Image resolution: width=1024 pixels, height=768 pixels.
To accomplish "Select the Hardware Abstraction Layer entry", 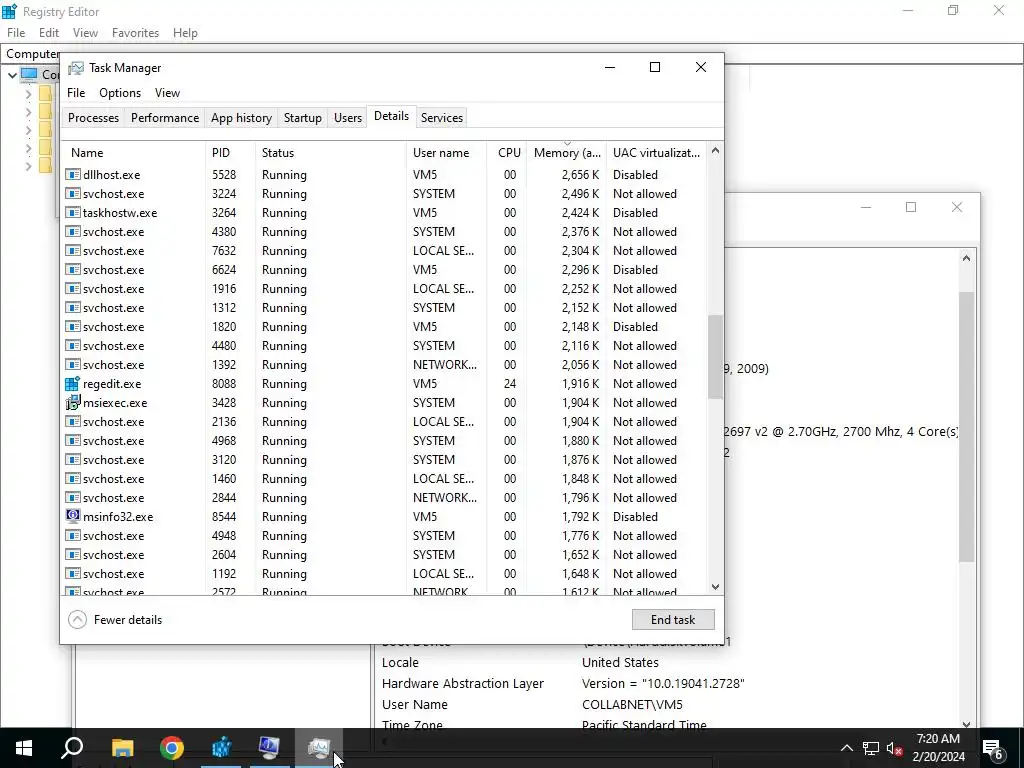I will click(x=462, y=683).
